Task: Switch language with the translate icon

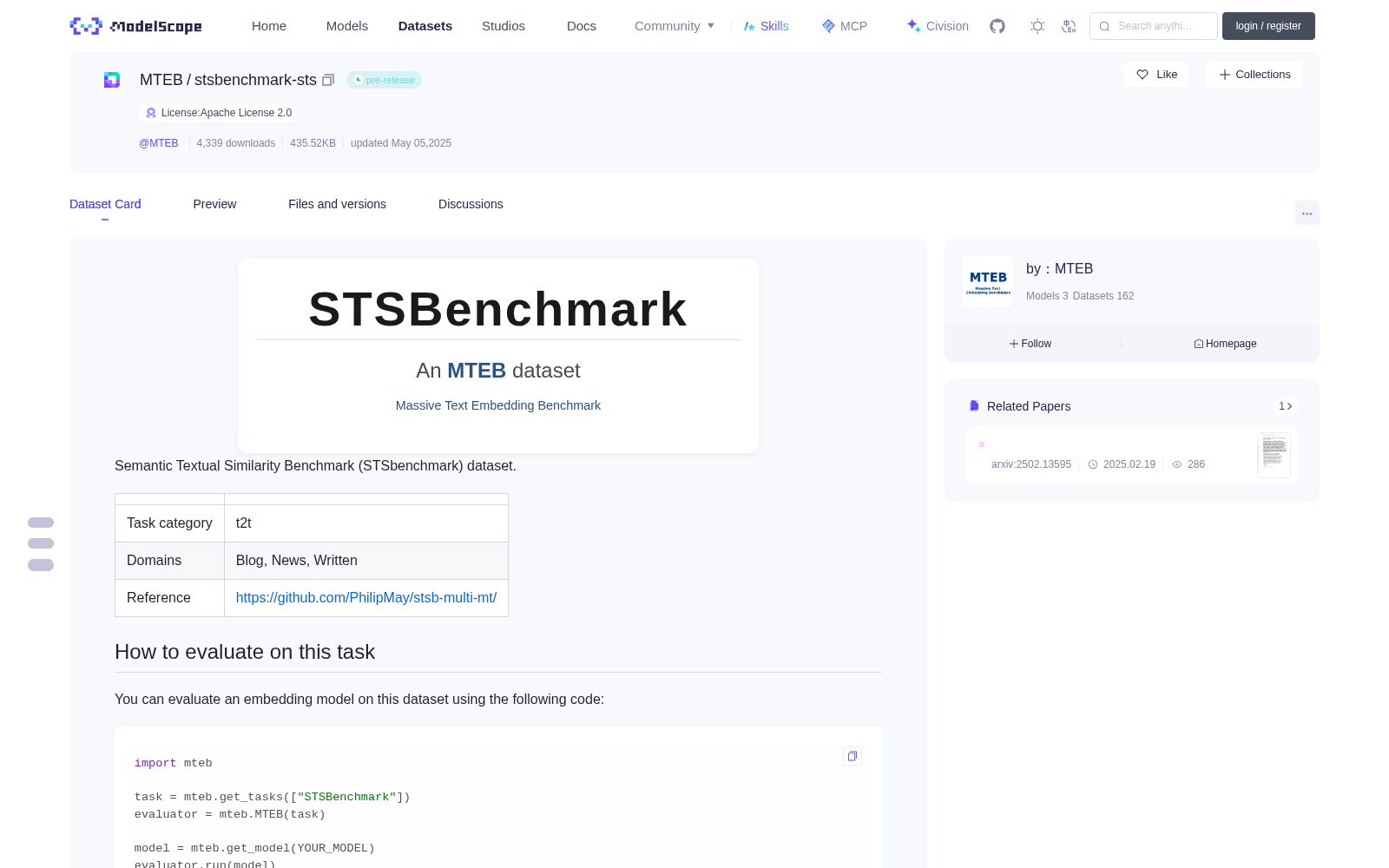Action: (1070, 26)
